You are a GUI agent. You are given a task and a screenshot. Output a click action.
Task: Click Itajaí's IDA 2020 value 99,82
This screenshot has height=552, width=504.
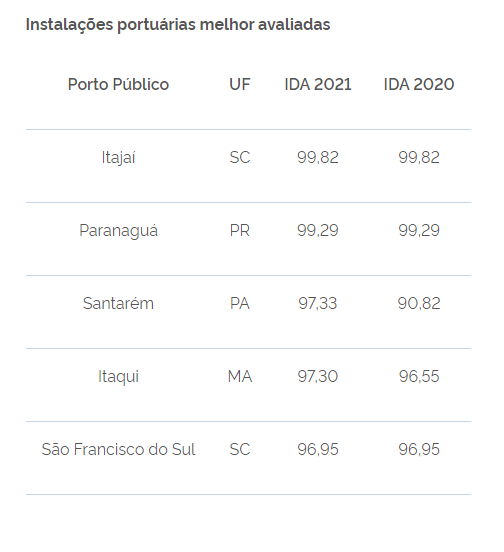(x=419, y=157)
